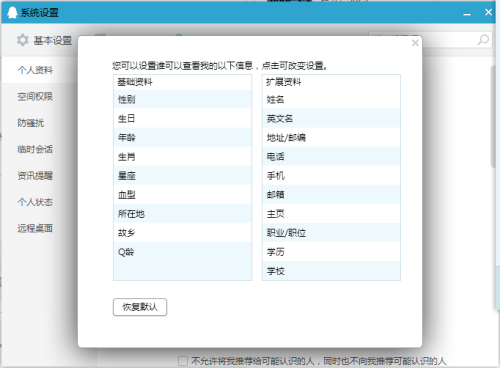The width and height of the screenshot is (500, 368).
Task: Click the 主页 row
Action: 331,214
